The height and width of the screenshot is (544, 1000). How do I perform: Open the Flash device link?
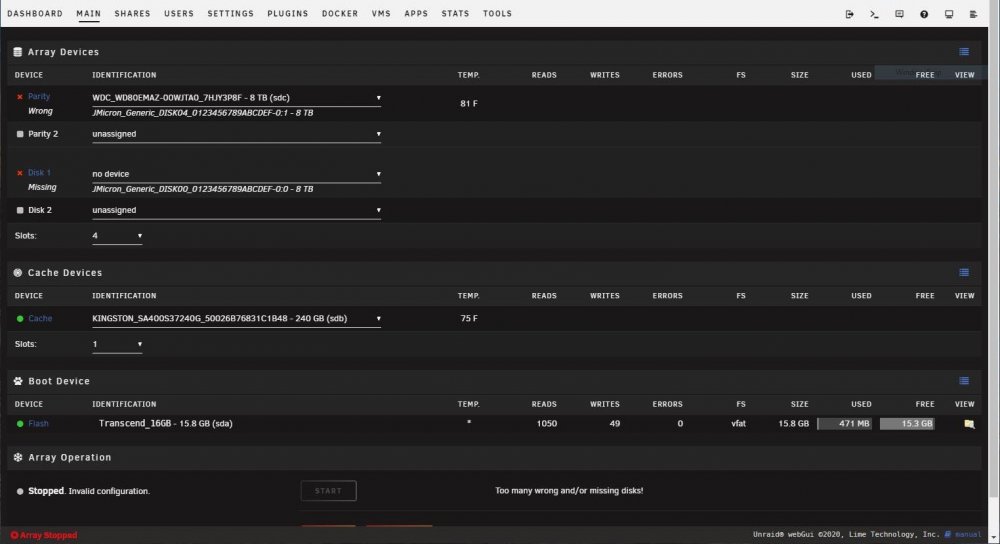[38, 423]
